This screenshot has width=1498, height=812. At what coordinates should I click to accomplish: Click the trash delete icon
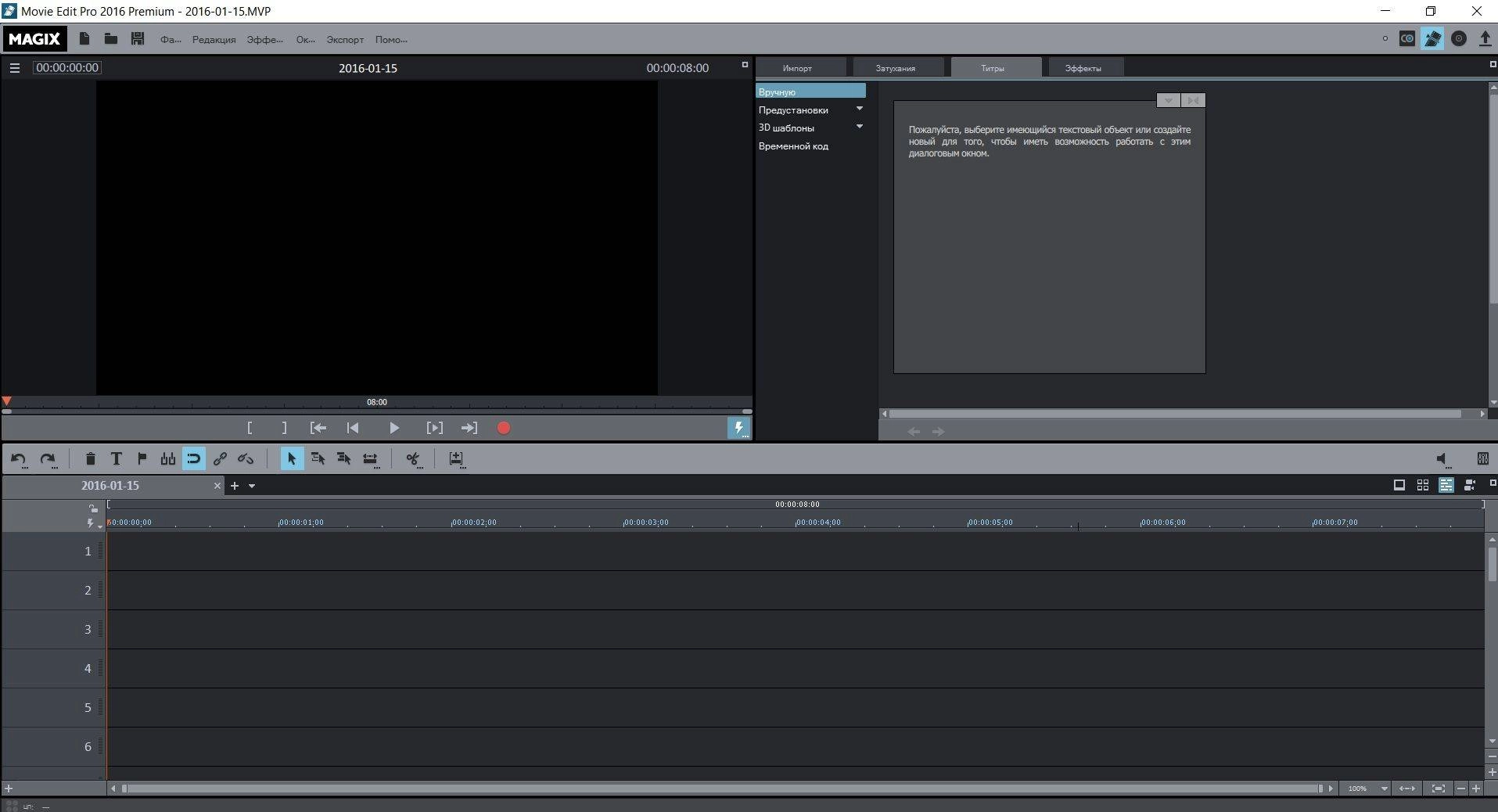[90, 459]
